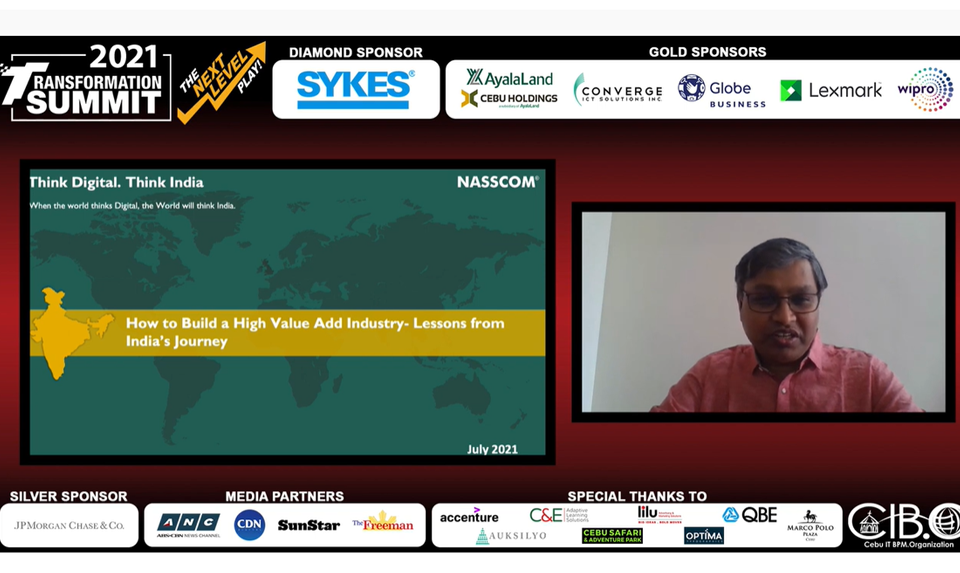Click the 'SPECIAL THANKS TO' label

coord(637,496)
